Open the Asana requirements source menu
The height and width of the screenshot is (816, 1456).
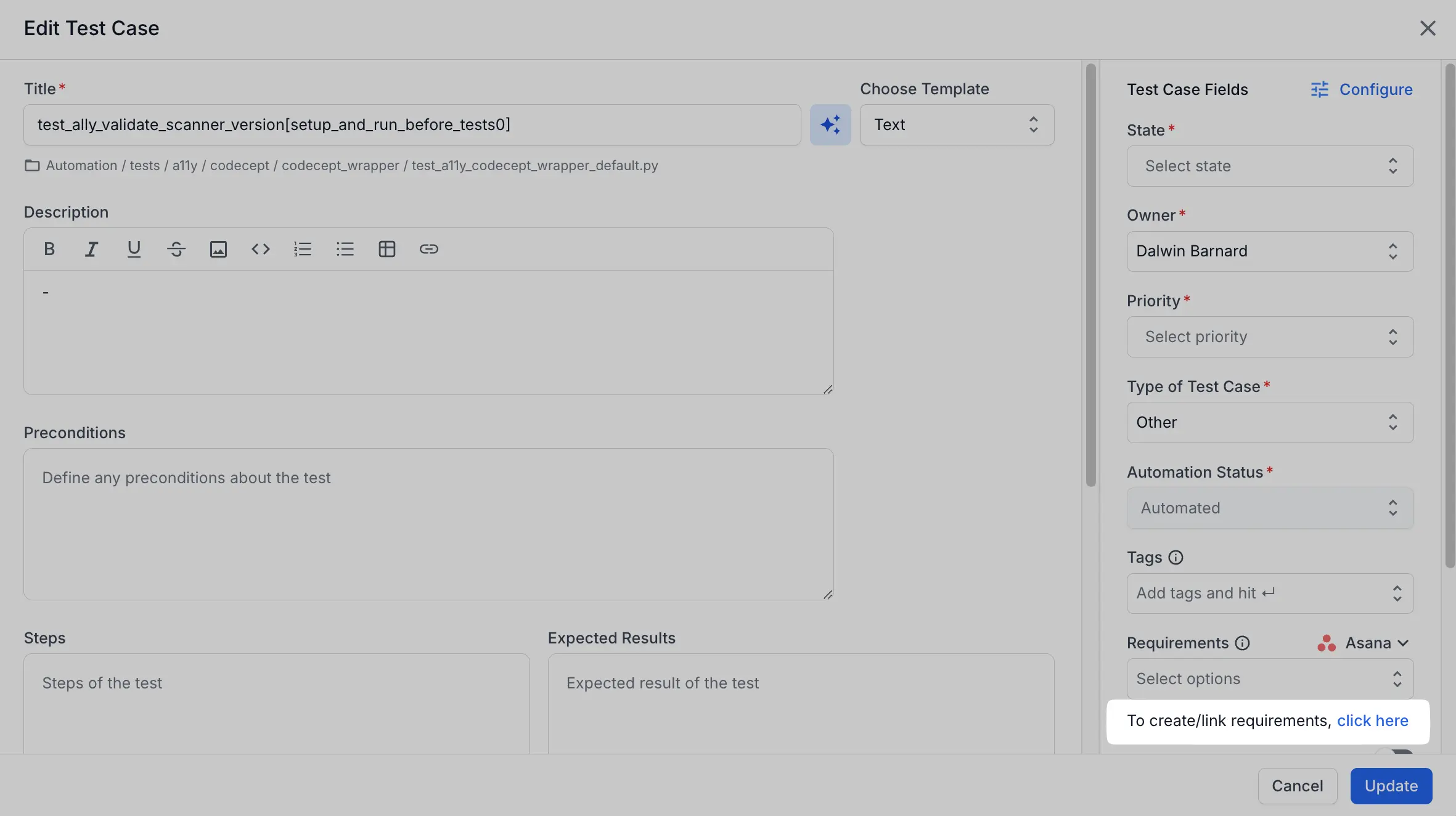coord(1364,643)
